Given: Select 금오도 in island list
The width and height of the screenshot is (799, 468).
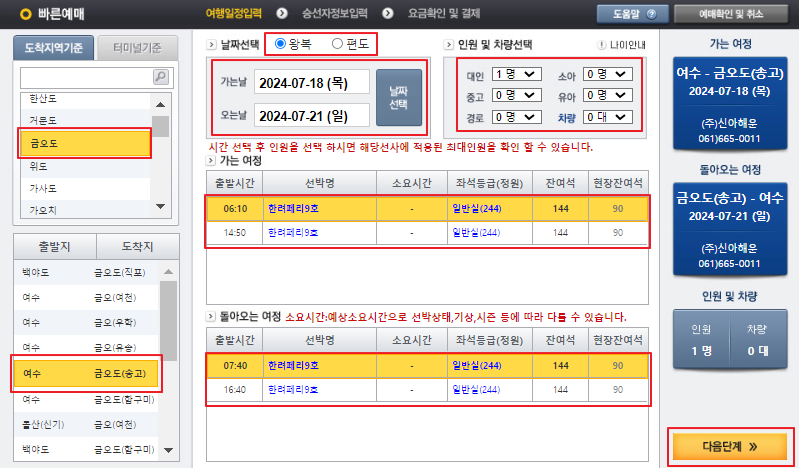Looking at the screenshot, I should (85, 144).
